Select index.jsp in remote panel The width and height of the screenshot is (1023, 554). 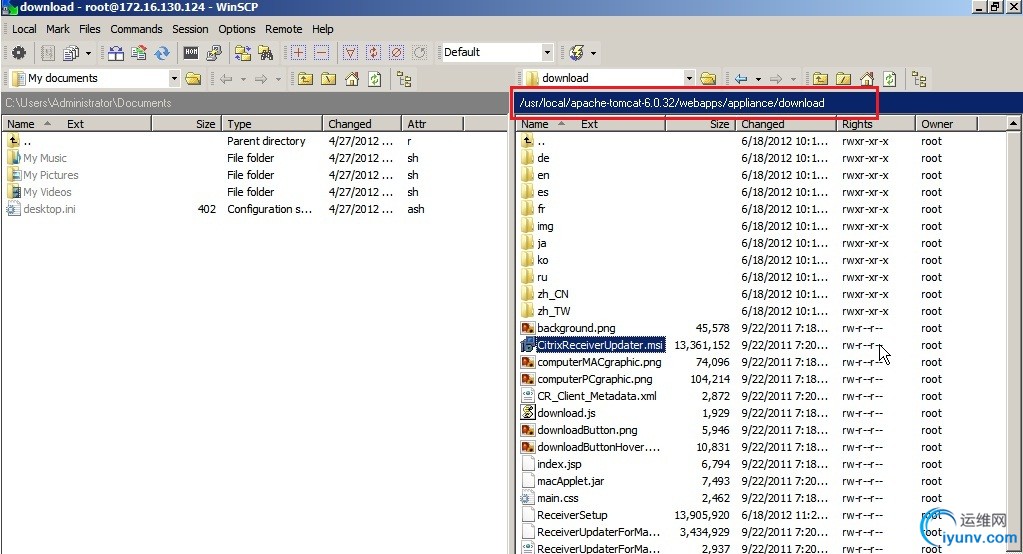tap(559, 464)
